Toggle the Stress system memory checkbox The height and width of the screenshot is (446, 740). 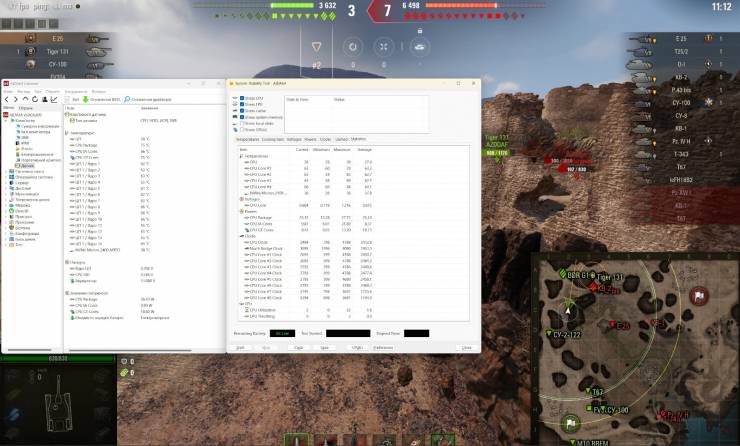click(242, 117)
